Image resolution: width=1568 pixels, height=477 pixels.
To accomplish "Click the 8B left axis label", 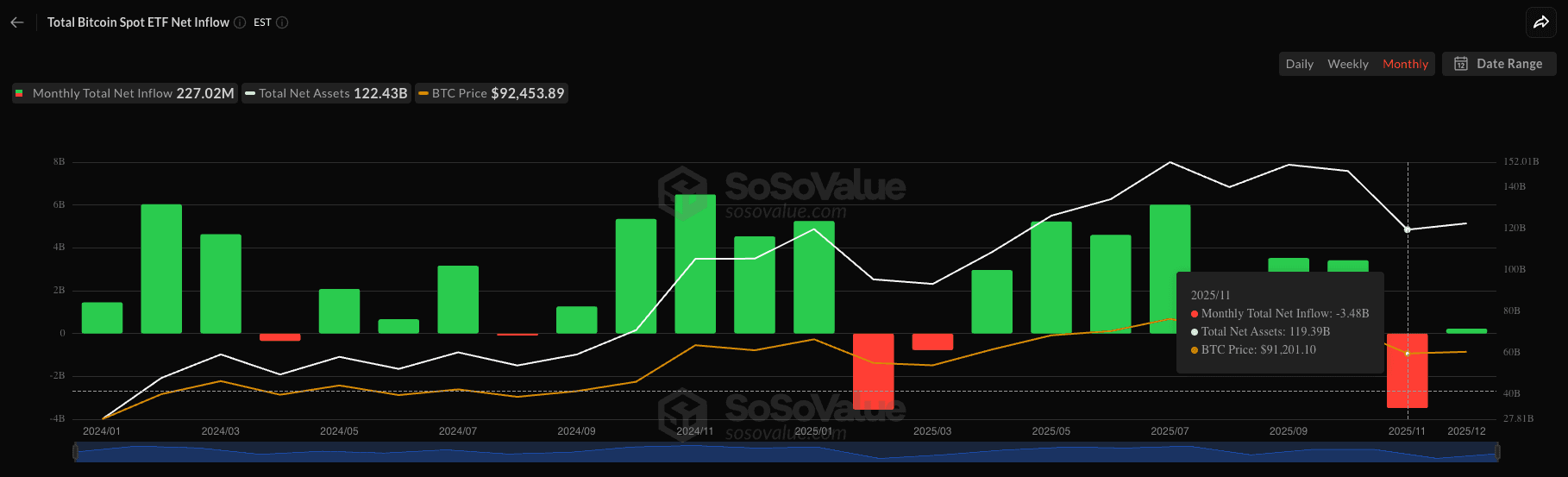I will tap(59, 161).
